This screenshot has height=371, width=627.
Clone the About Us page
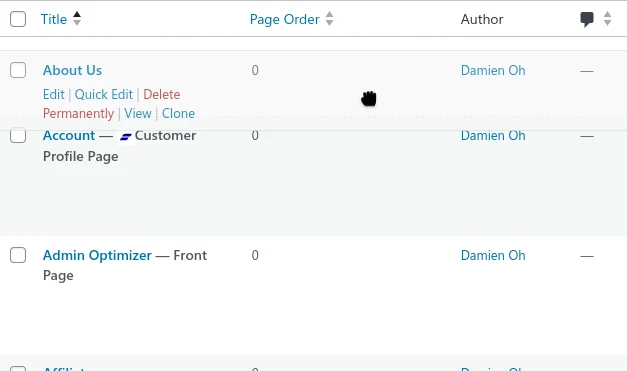[x=178, y=114]
